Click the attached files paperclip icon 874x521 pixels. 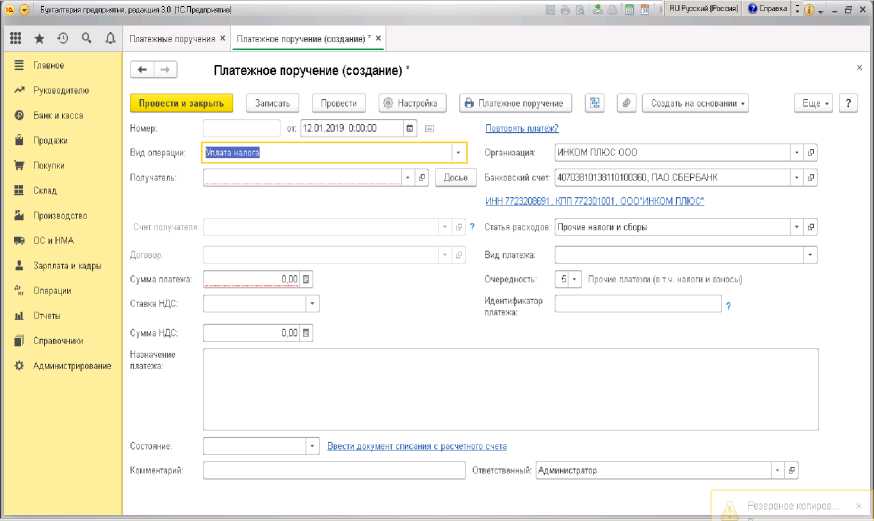pyautogui.click(x=626, y=103)
